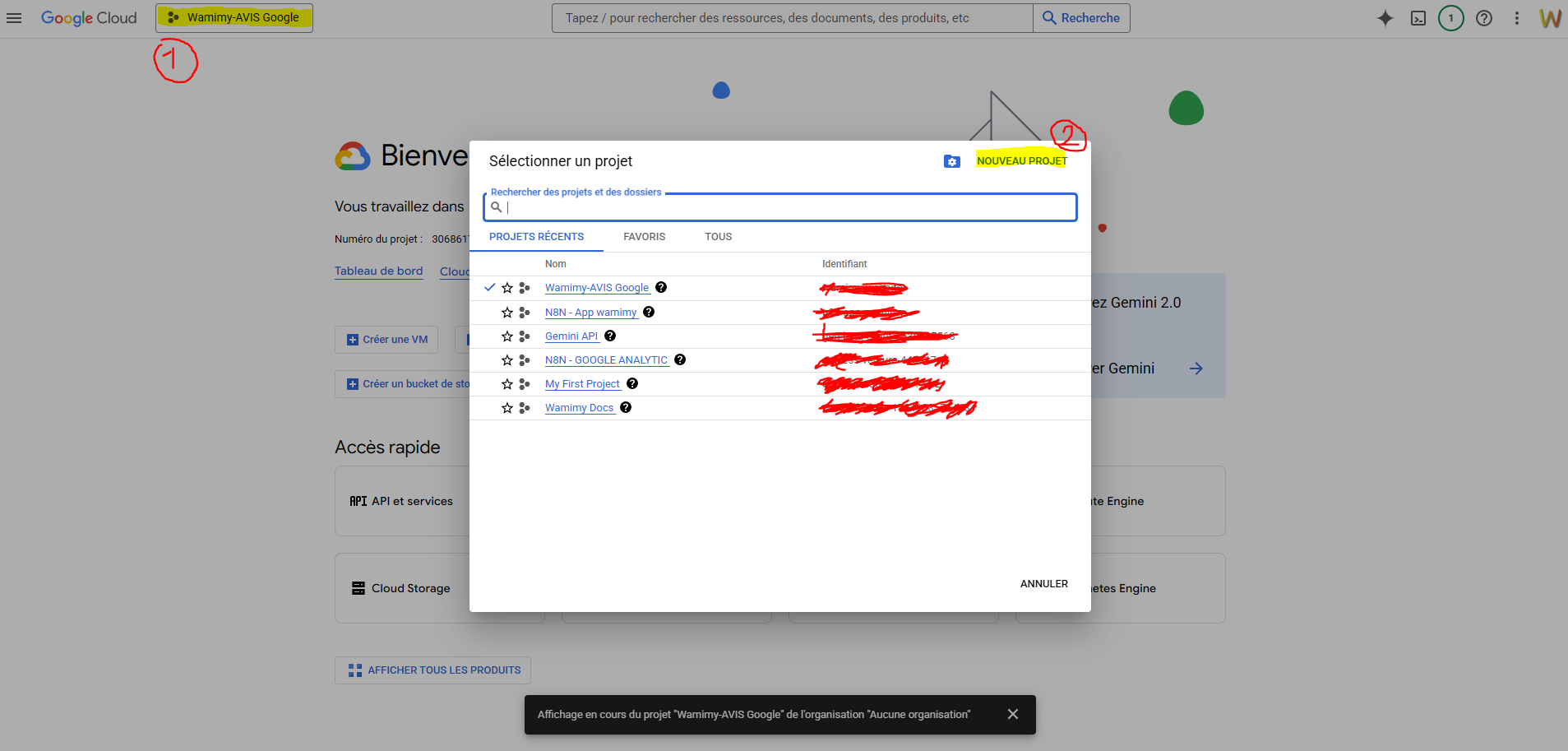Dismiss the notification toast with X

pos(1013,714)
